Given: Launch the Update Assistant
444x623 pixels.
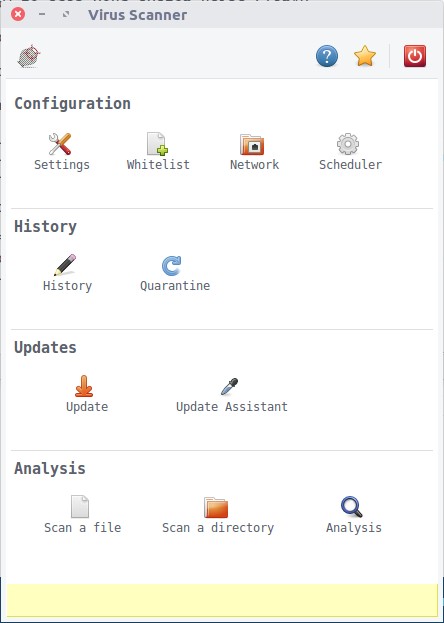Looking at the screenshot, I should pyautogui.click(x=232, y=395).
